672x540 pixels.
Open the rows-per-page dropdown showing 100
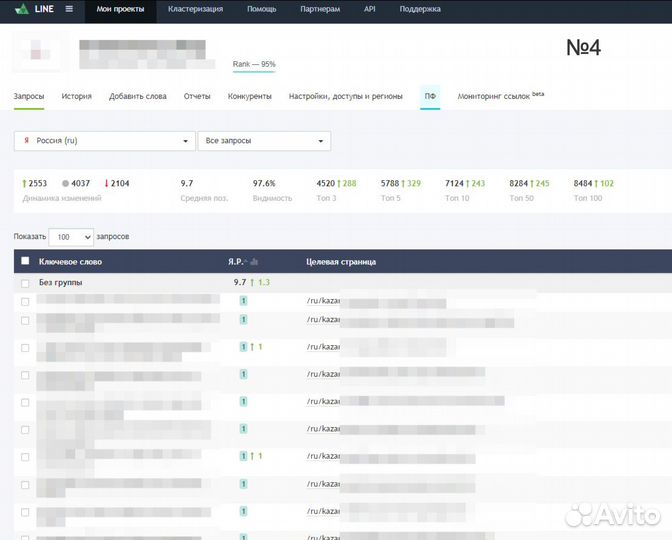point(72,237)
